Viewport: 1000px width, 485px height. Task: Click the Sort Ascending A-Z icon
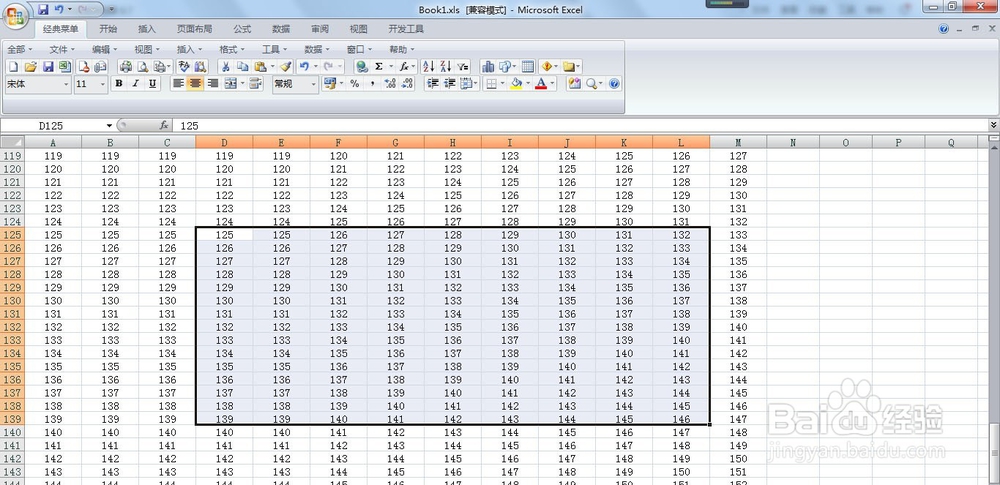[428, 66]
